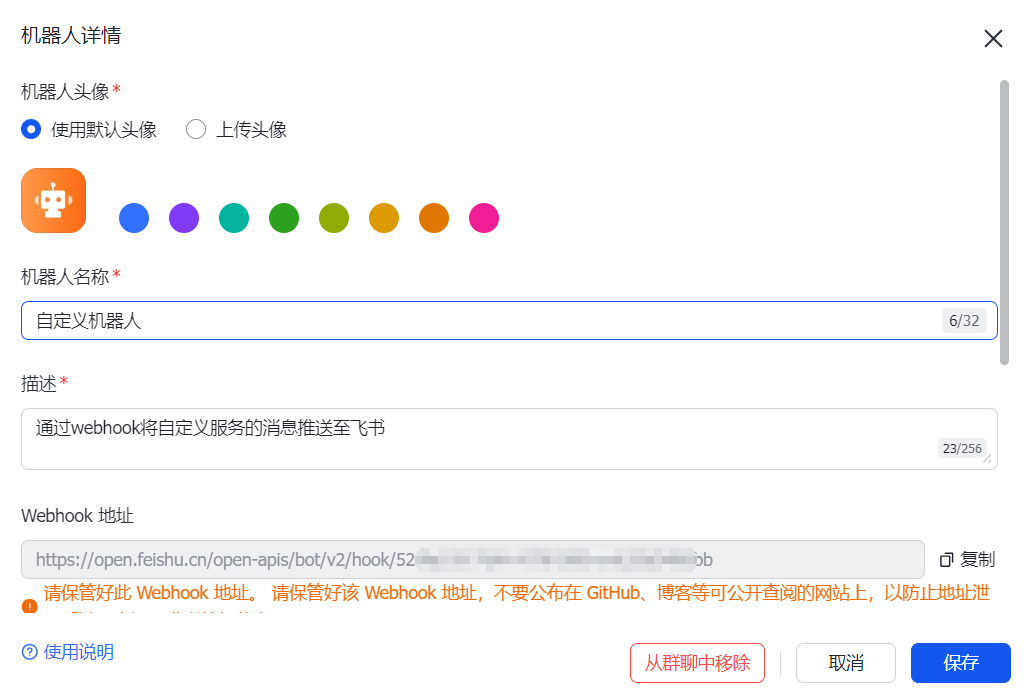The height and width of the screenshot is (699, 1034).
Task: Pick the orange avatar color
Action: click(434, 218)
